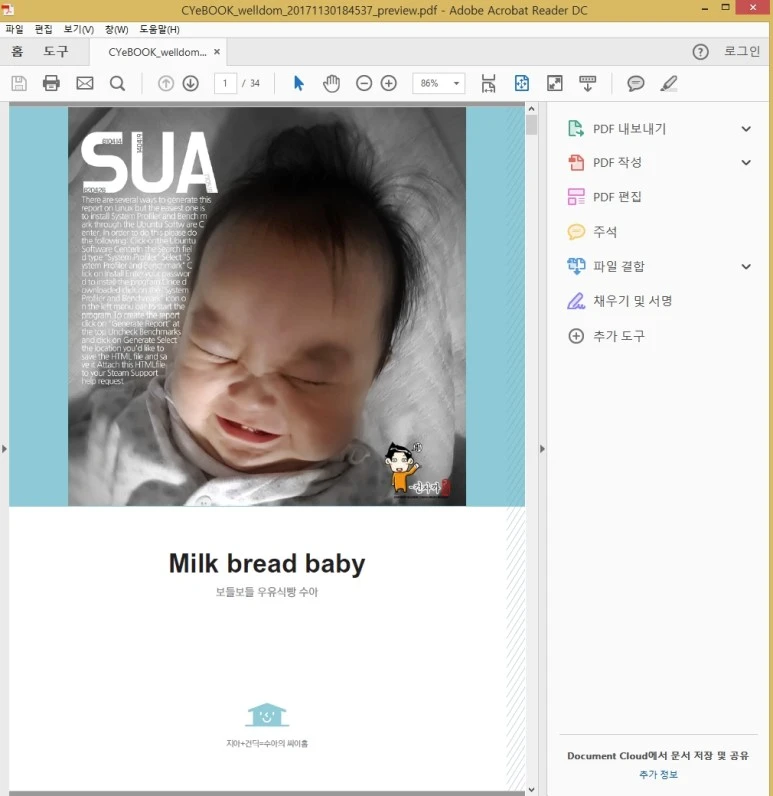The height and width of the screenshot is (796, 773).
Task: Click the Document Cloud save and share text
Action: 658,755
